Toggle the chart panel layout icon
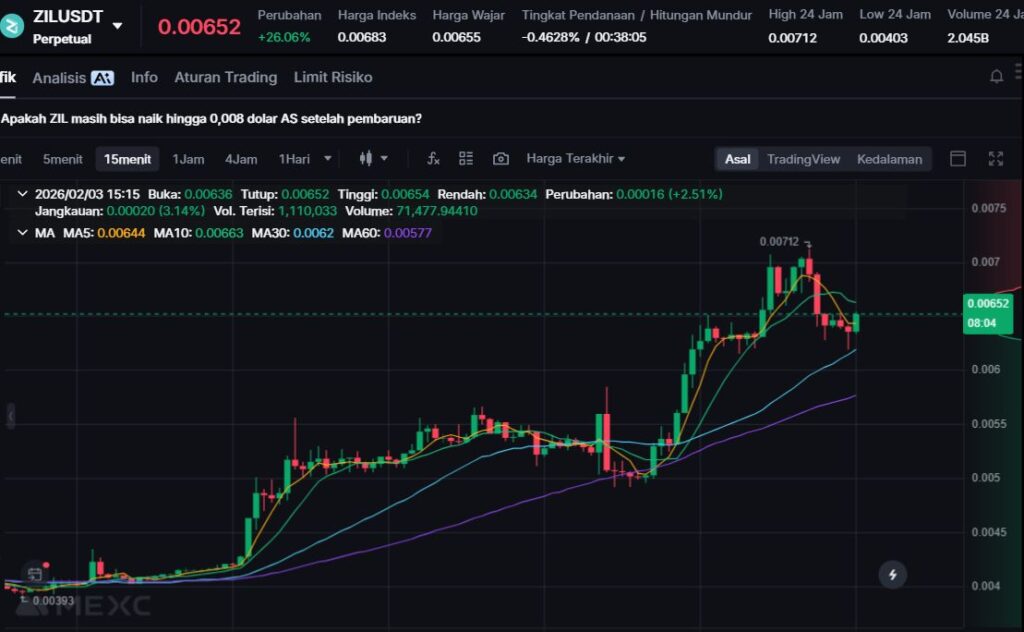This screenshot has width=1024, height=632. click(958, 159)
